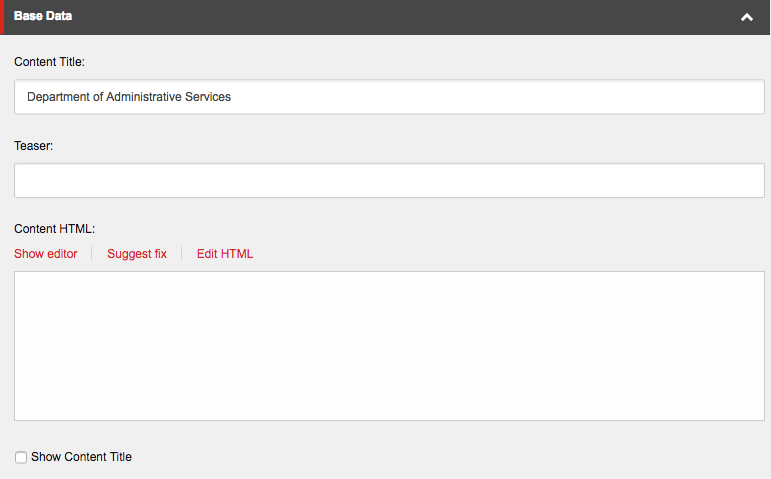
Task: Click the separator between Show editor and Suggest fix
Action: (92, 254)
